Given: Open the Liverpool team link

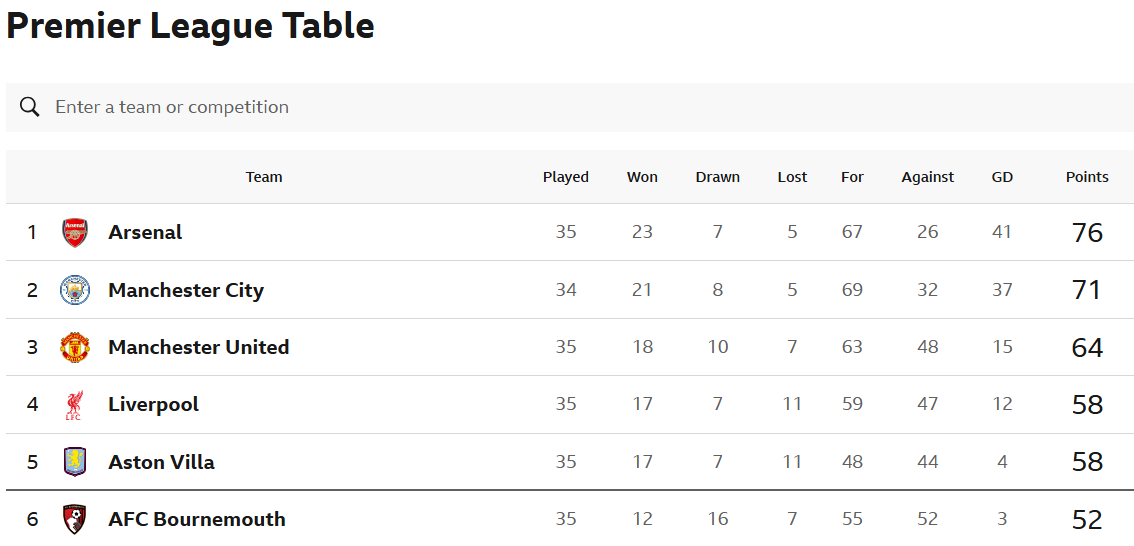Looking at the screenshot, I should (153, 404).
